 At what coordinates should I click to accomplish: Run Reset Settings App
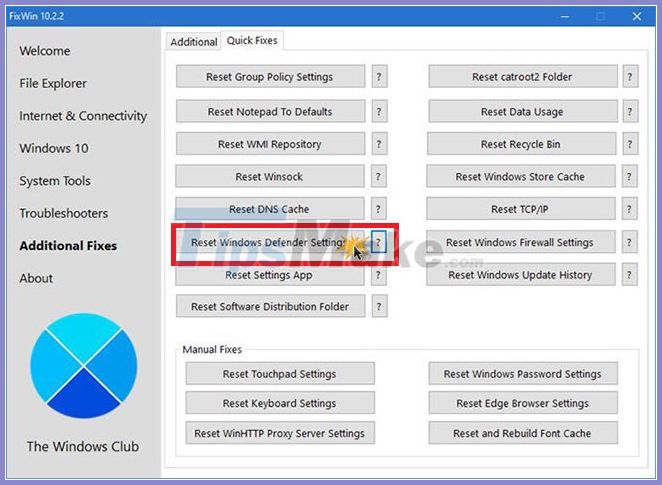(x=269, y=275)
